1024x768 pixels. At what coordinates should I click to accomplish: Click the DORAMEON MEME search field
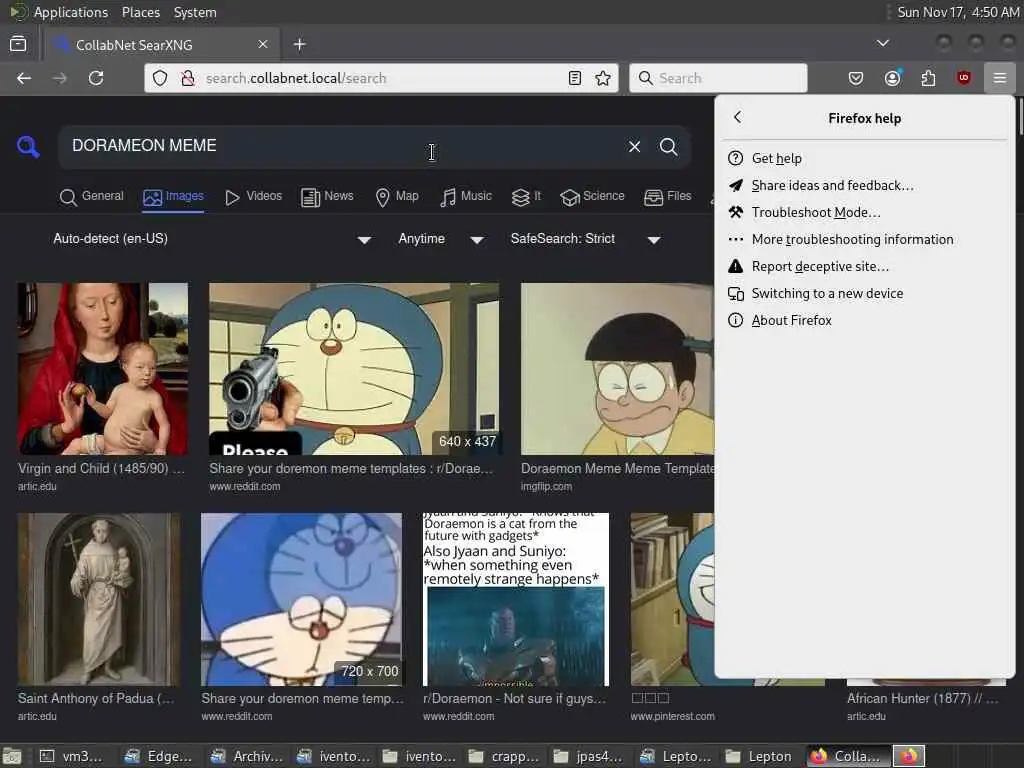click(x=340, y=146)
